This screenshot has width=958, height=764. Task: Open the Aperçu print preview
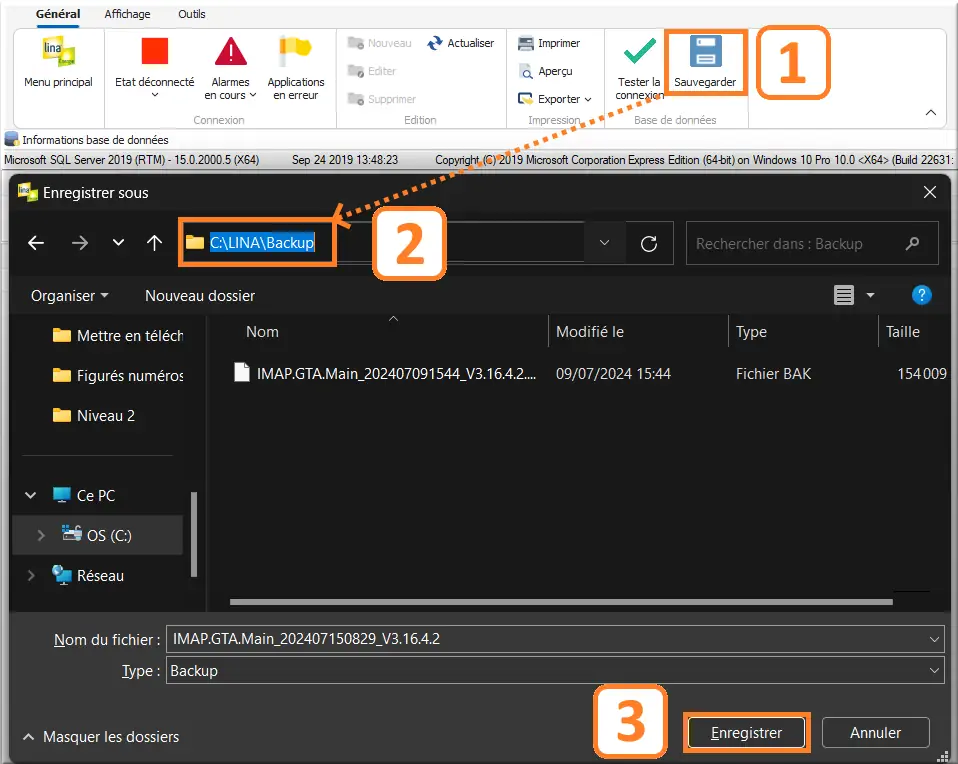(546, 72)
